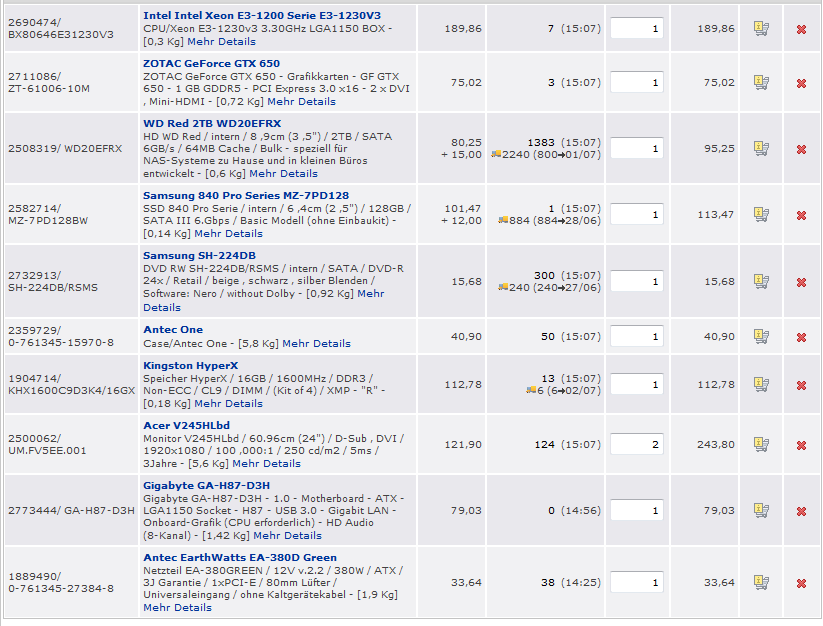This screenshot has width=823, height=626.
Task: Click the cart icon for Acer V245HLbd
Action: pos(761,444)
